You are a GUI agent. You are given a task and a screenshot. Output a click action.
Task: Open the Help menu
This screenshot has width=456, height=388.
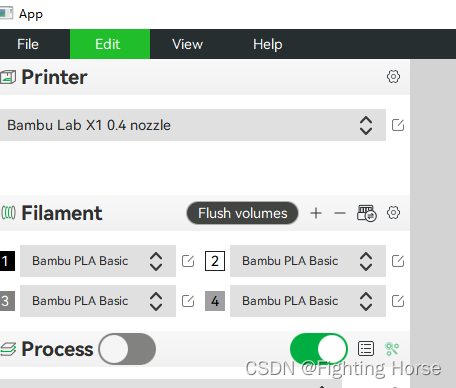click(x=268, y=44)
